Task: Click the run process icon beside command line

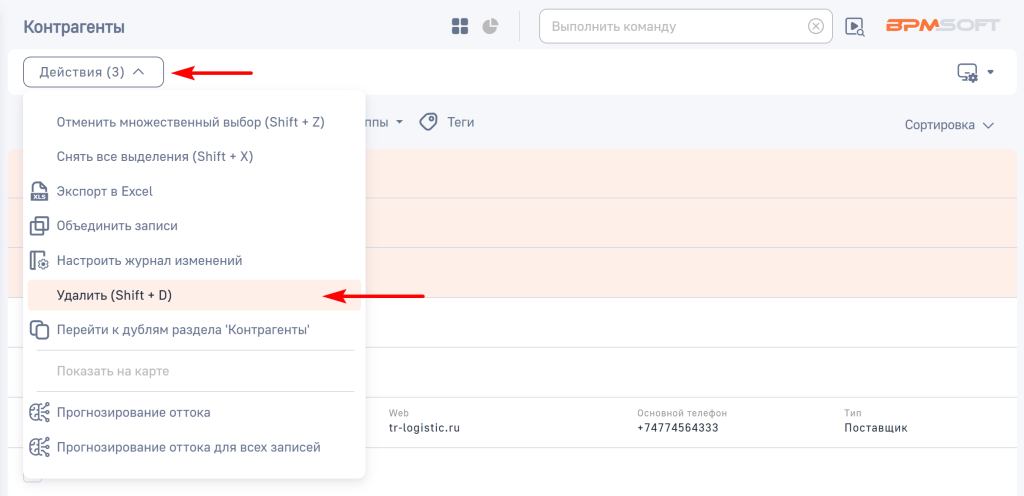Action: (x=854, y=27)
